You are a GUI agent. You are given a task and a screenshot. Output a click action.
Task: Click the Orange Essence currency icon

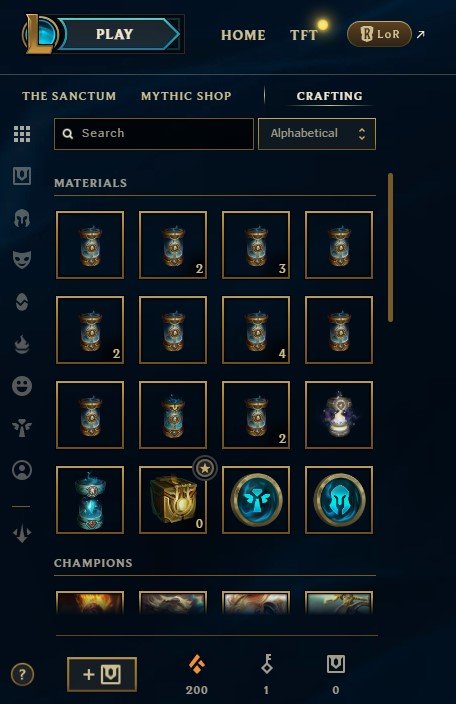(197, 664)
